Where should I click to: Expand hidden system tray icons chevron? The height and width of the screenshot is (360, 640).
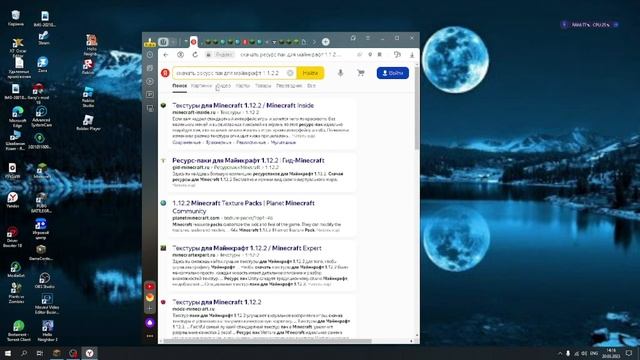point(560,353)
